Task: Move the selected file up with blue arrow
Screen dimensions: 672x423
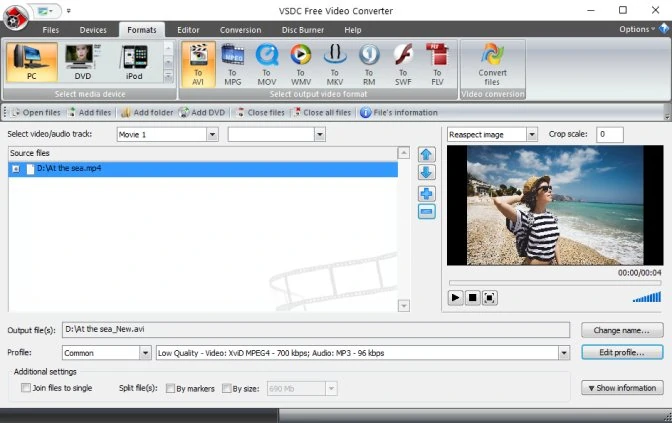Action: point(426,155)
